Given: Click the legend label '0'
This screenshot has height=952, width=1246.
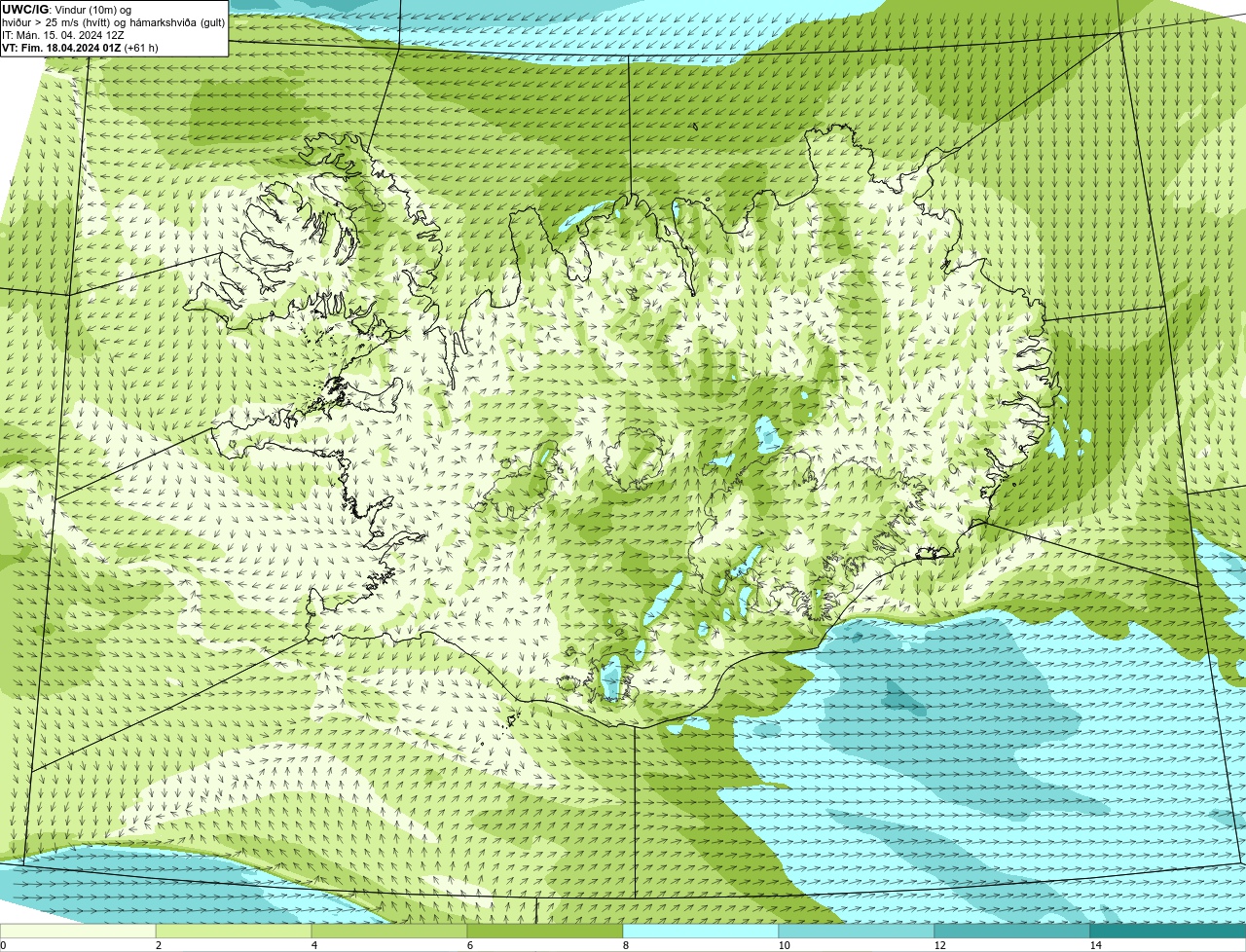Looking at the screenshot, I should tap(3, 945).
